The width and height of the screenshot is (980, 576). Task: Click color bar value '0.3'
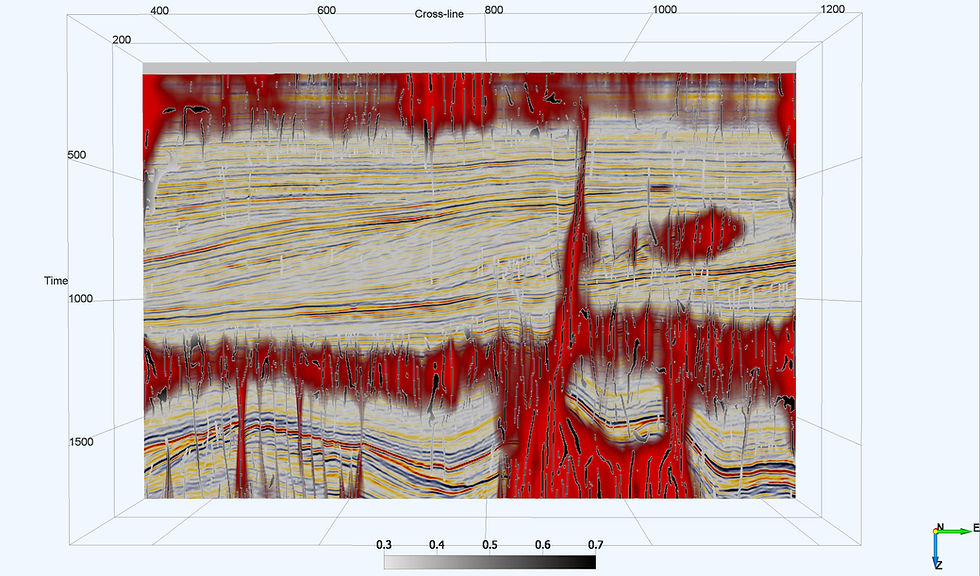point(384,545)
